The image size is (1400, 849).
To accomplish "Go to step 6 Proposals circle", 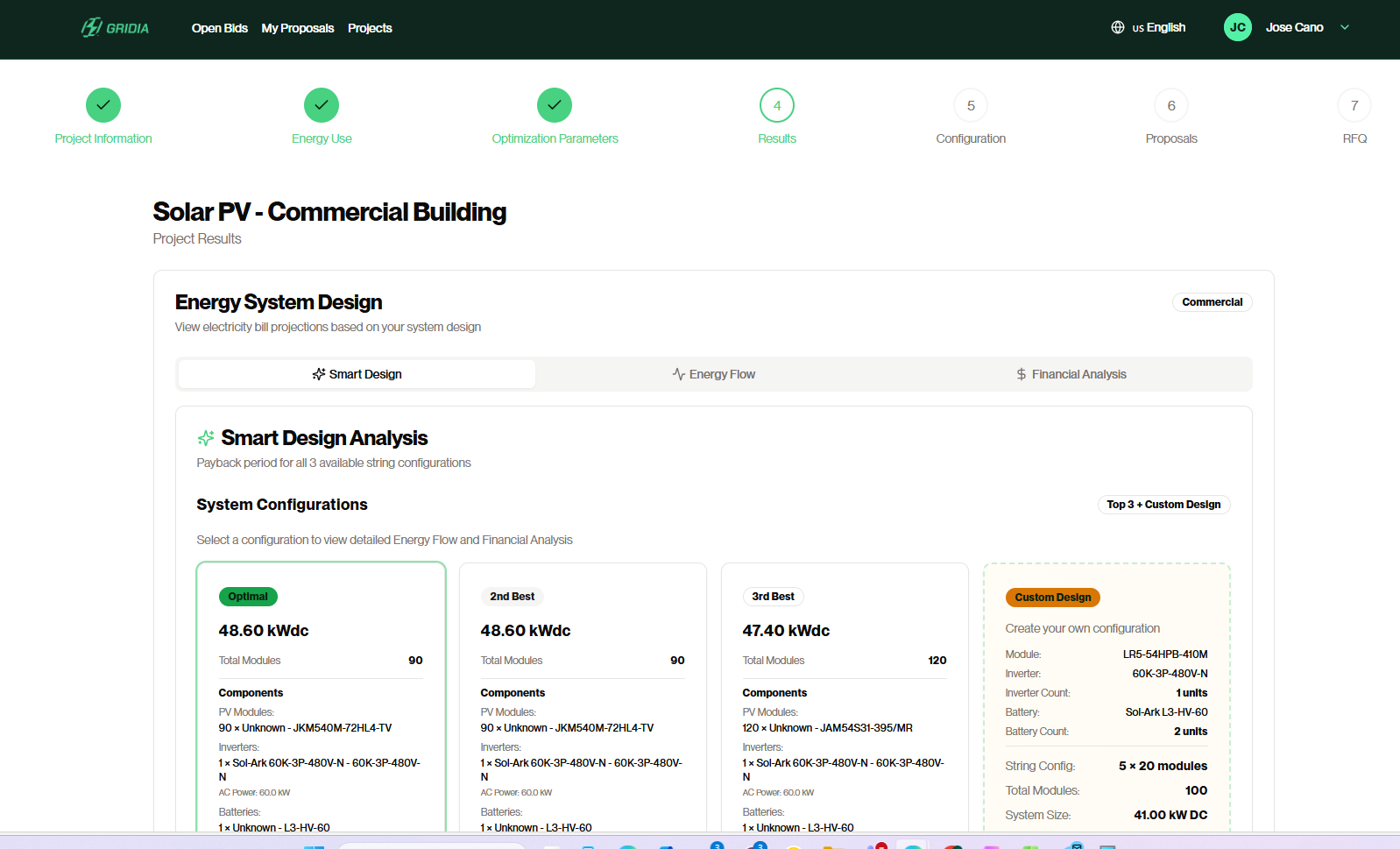I will (x=1171, y=105).
